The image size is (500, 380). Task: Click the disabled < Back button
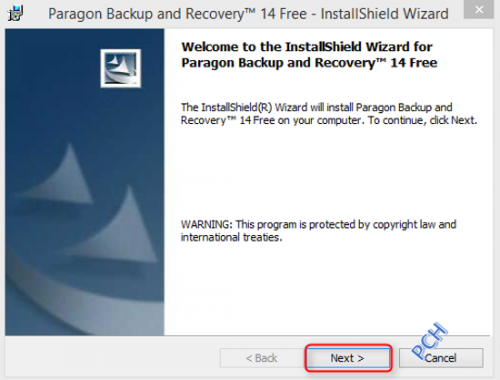tap(261, 358)
